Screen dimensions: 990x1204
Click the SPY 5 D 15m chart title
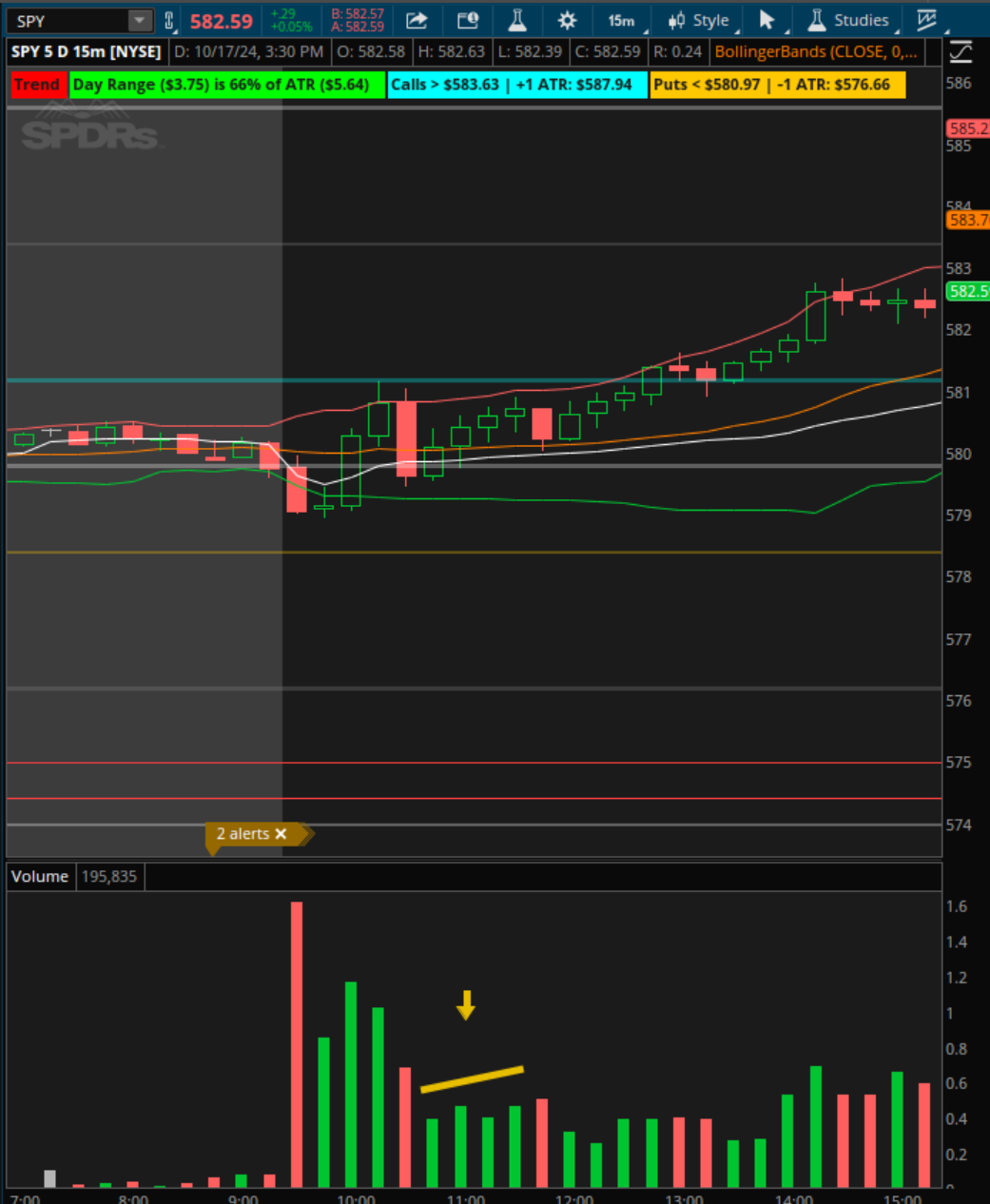click(87, 52)
